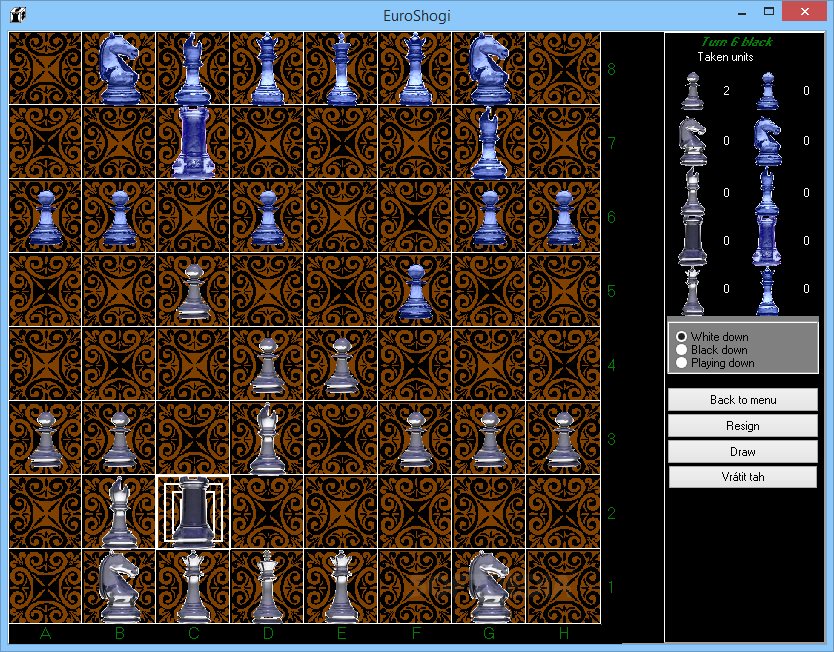Pick the white knight on B1
Screen dimensions: 834x652
tap(119, 586)
